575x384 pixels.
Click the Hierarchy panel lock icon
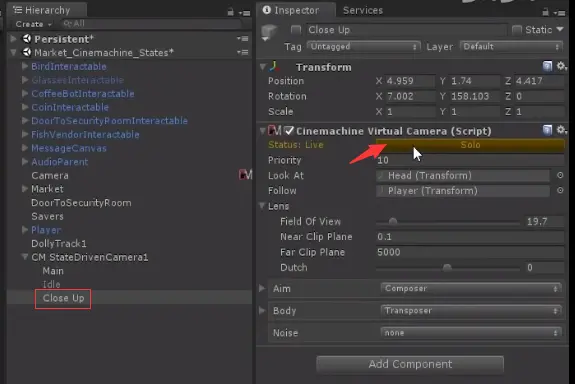(230, 12)
